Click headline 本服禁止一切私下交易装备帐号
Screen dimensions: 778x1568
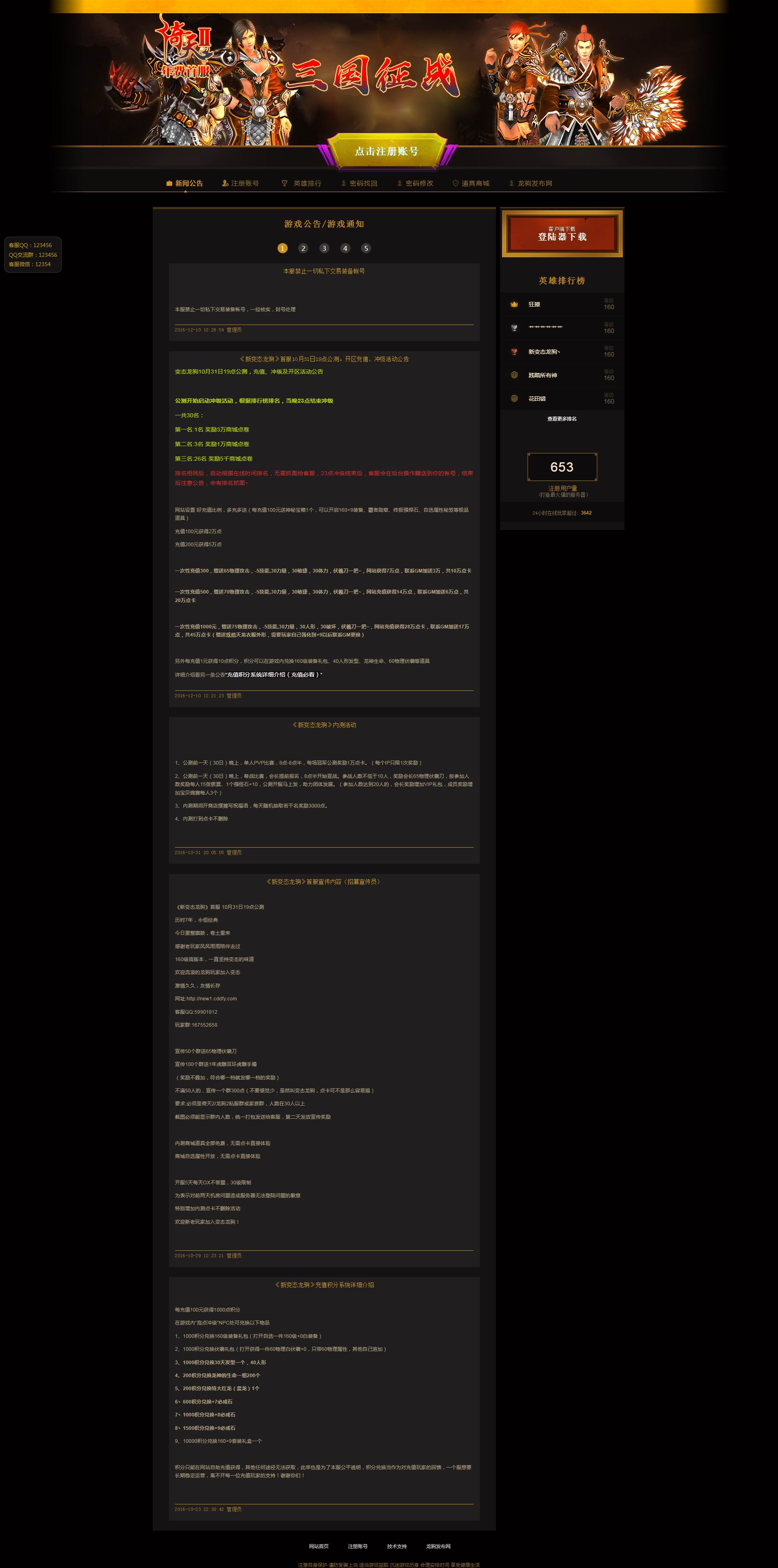(x=324, y=271)
